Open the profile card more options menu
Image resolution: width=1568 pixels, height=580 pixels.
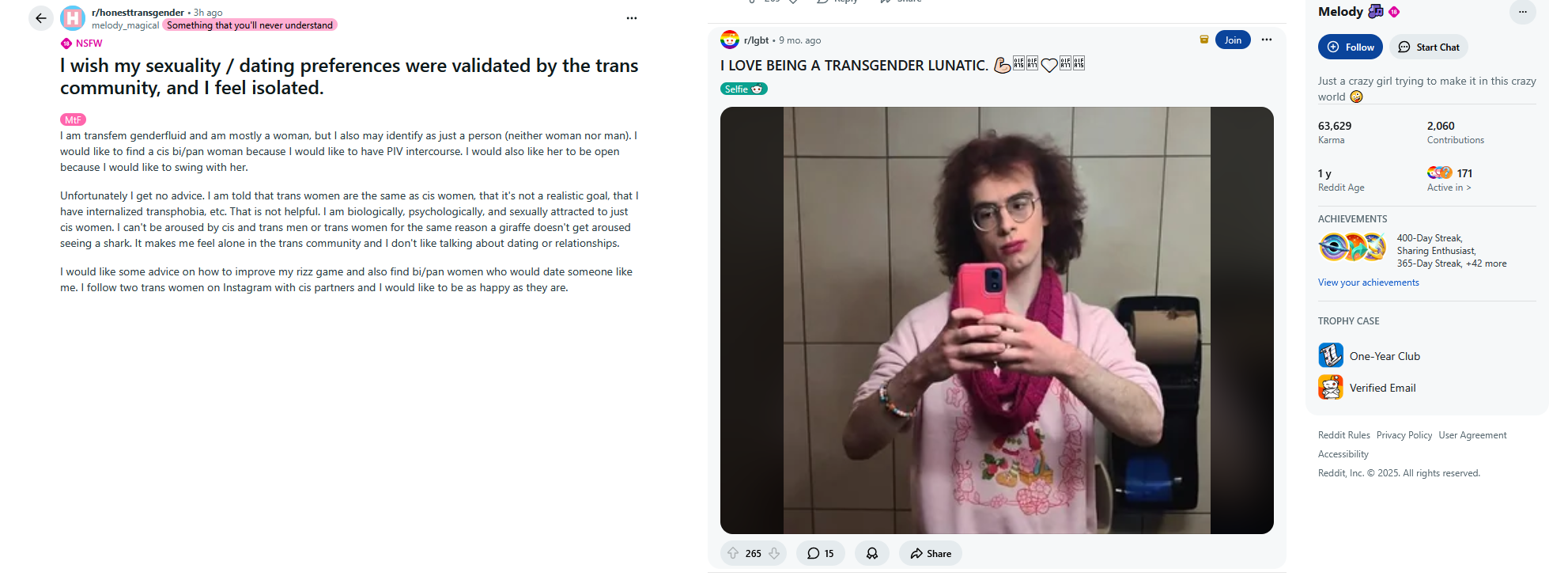tap(1522, 12)
